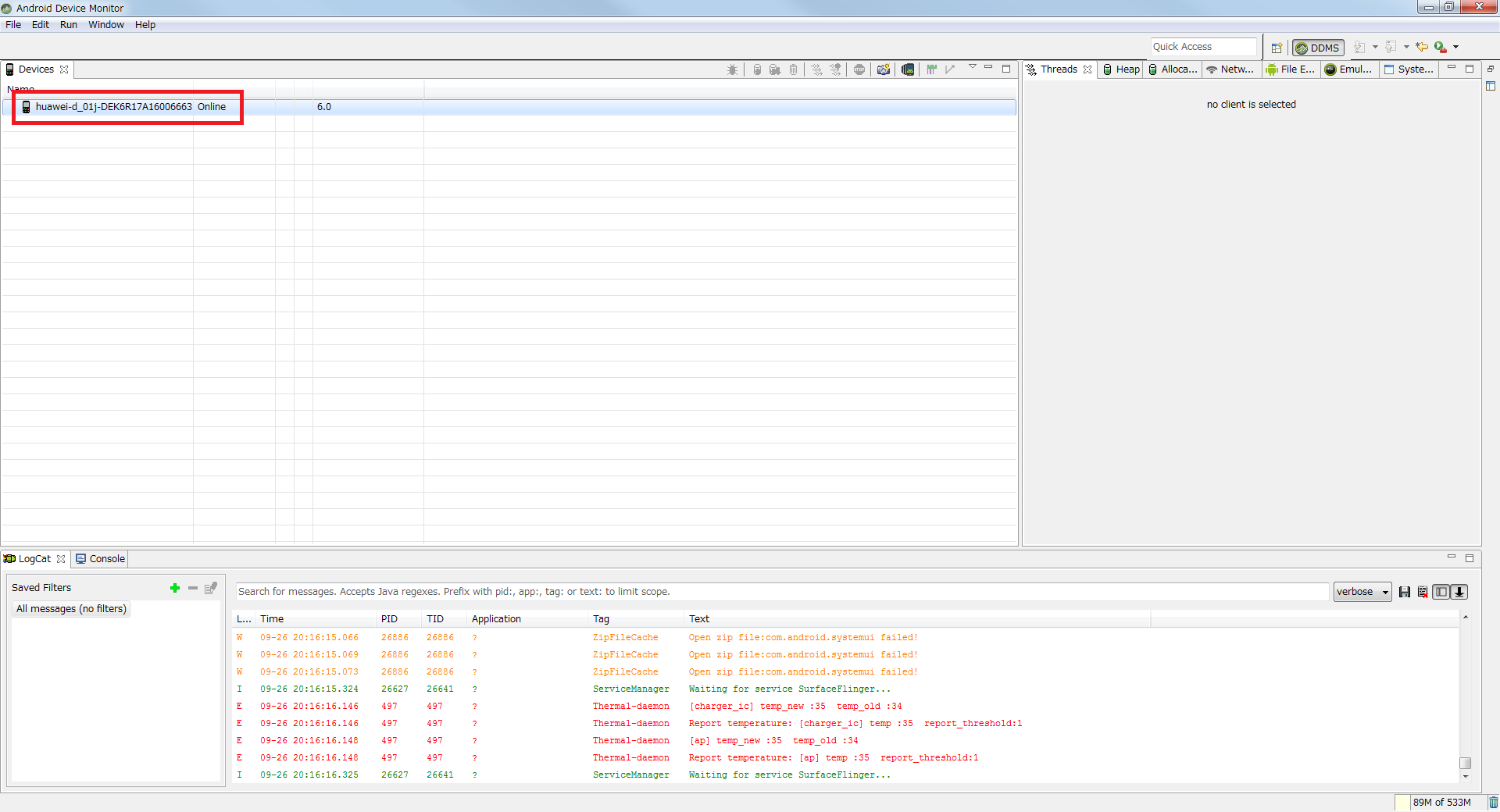Click the SurfaceFlinger log at 20:16:15.324
The image size is (1500, 812).
point(846,689)
